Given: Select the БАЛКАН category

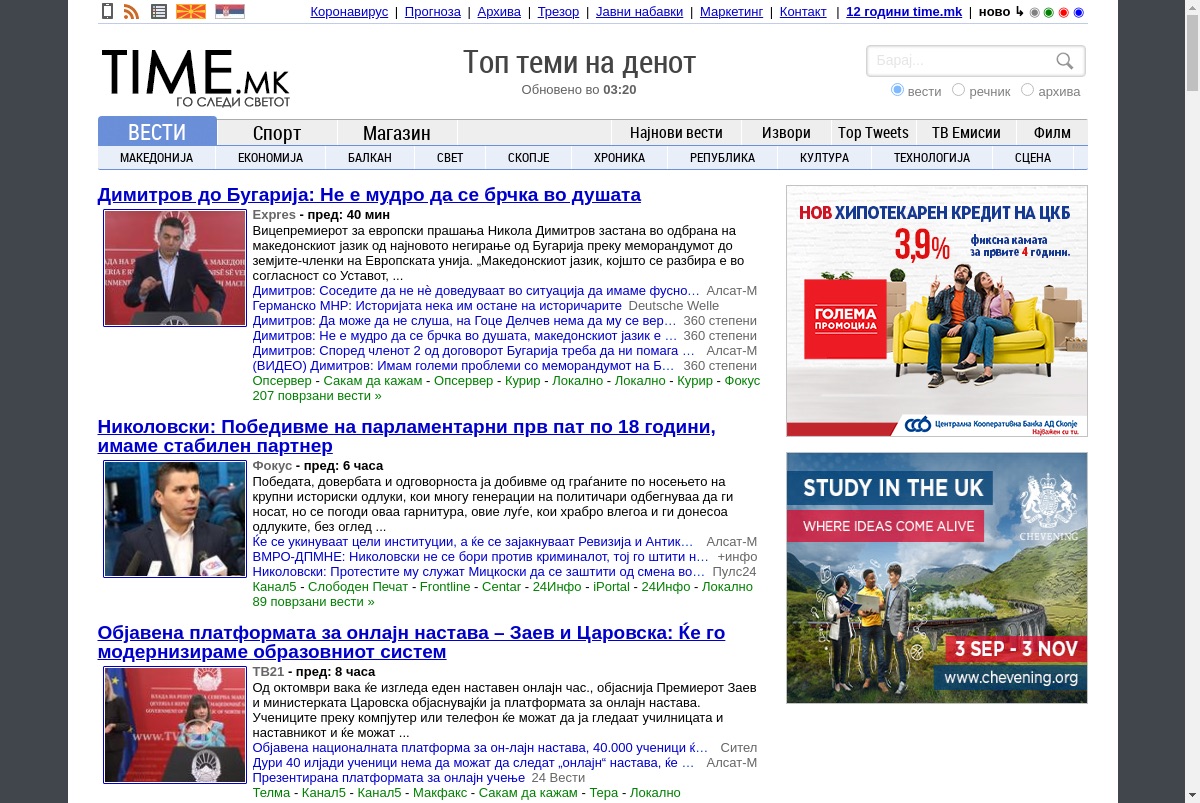Looking at the screenshot, I should pyautogui.click(x=370, y=158).
